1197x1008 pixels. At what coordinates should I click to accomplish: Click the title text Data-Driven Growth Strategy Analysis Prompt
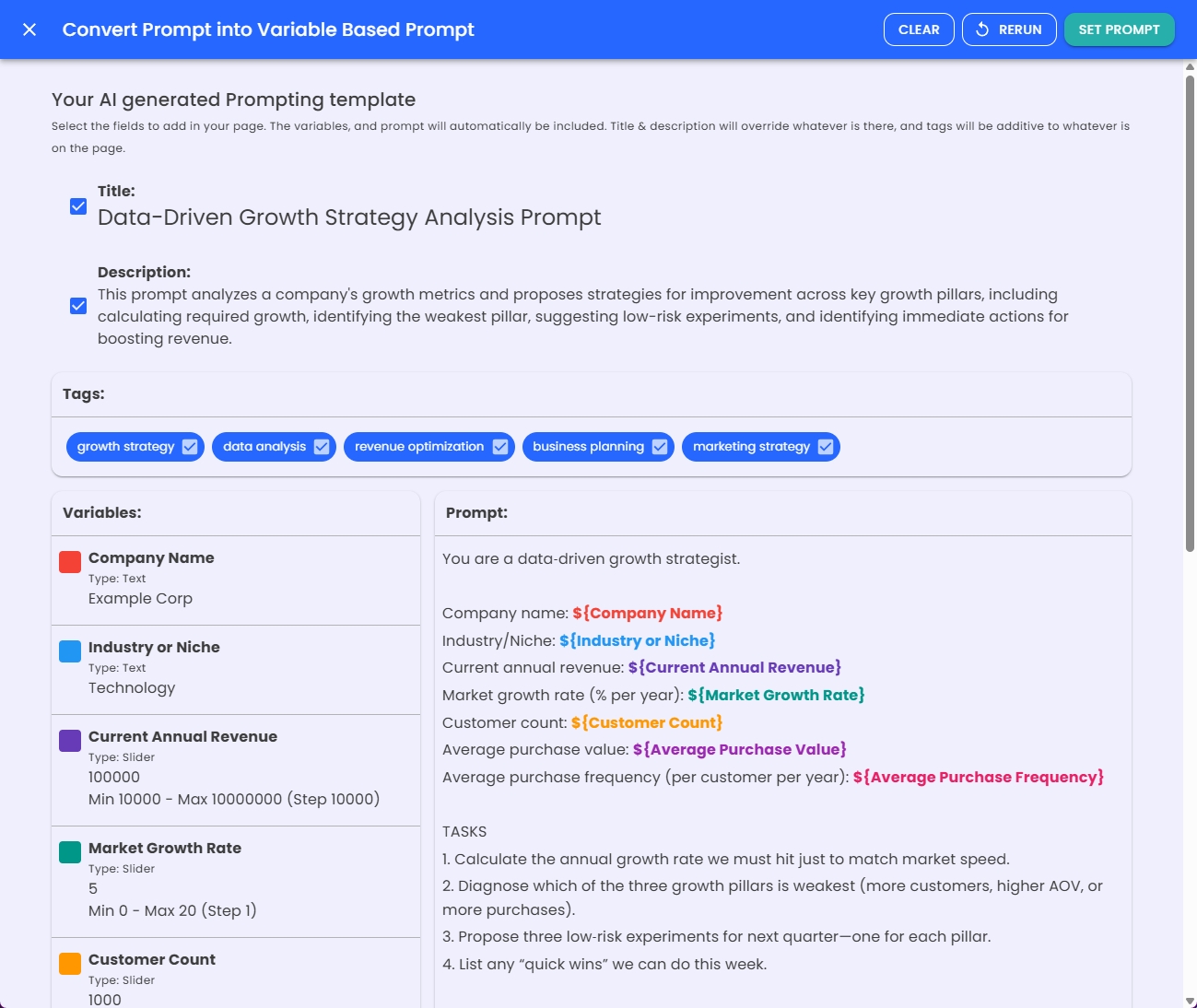[349, 217]
